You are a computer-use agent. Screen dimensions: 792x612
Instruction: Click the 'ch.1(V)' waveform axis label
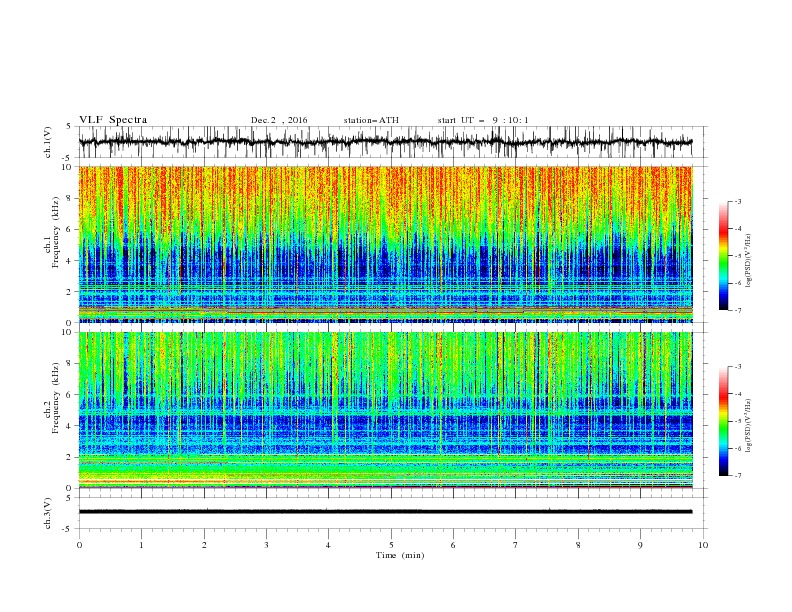48,142
